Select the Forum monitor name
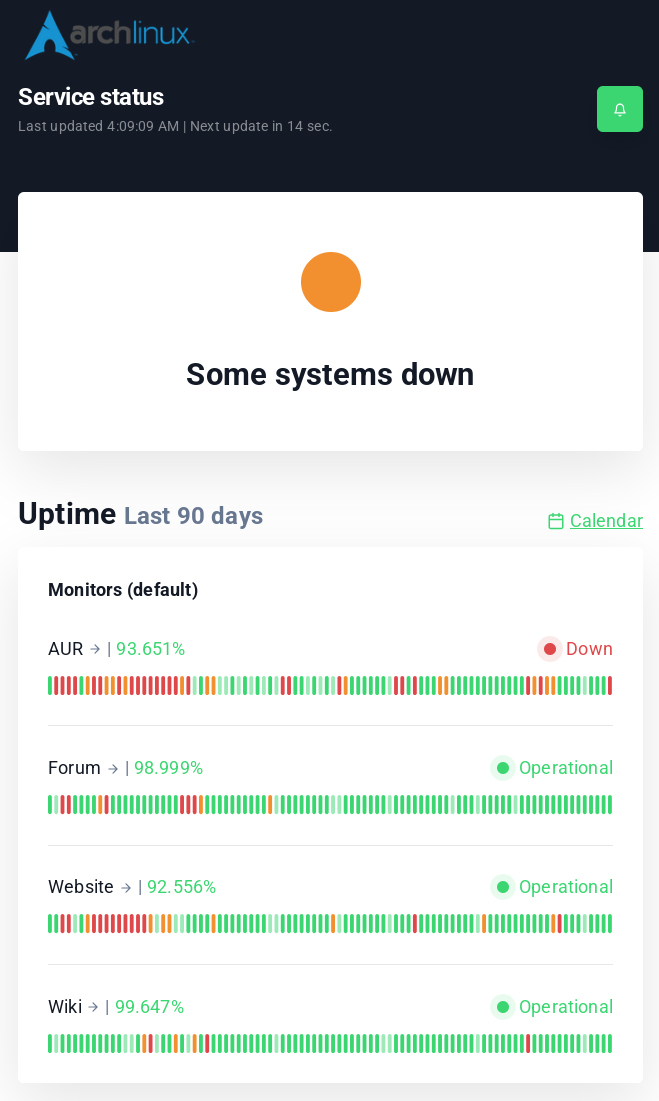659x1101 pixels. [74, 768]
